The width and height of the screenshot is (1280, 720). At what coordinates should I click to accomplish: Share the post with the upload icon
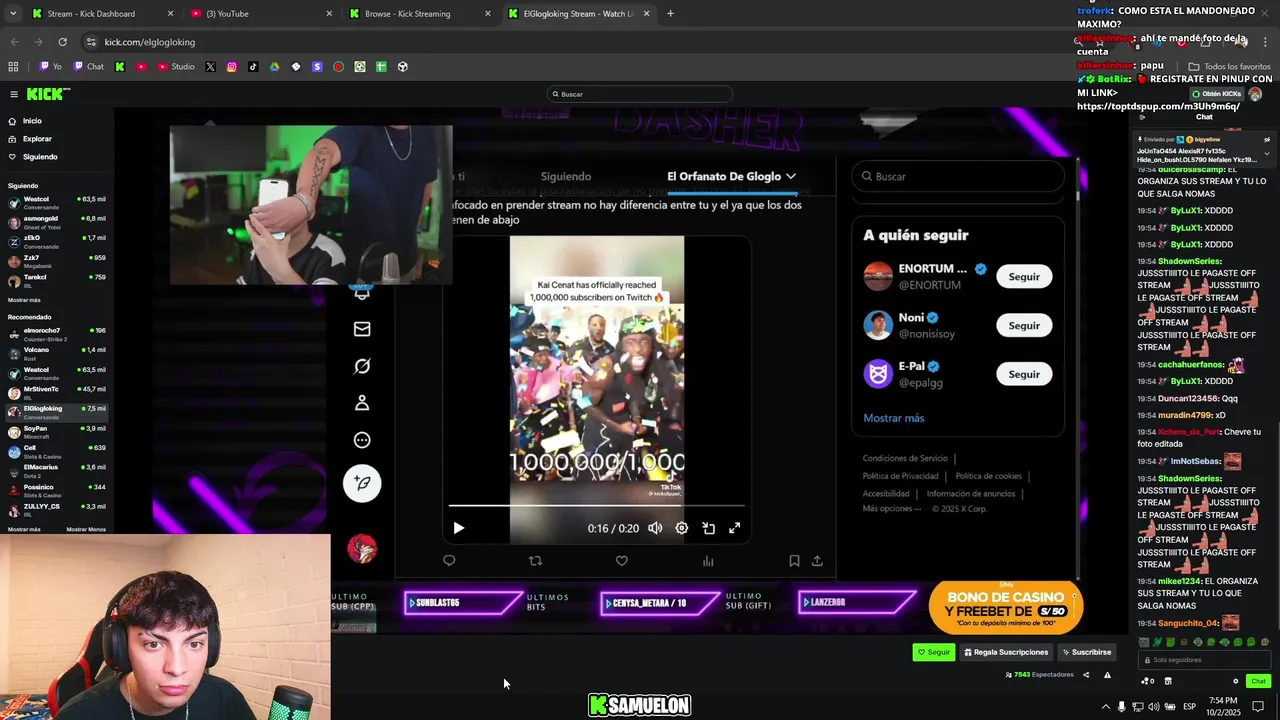817,561
